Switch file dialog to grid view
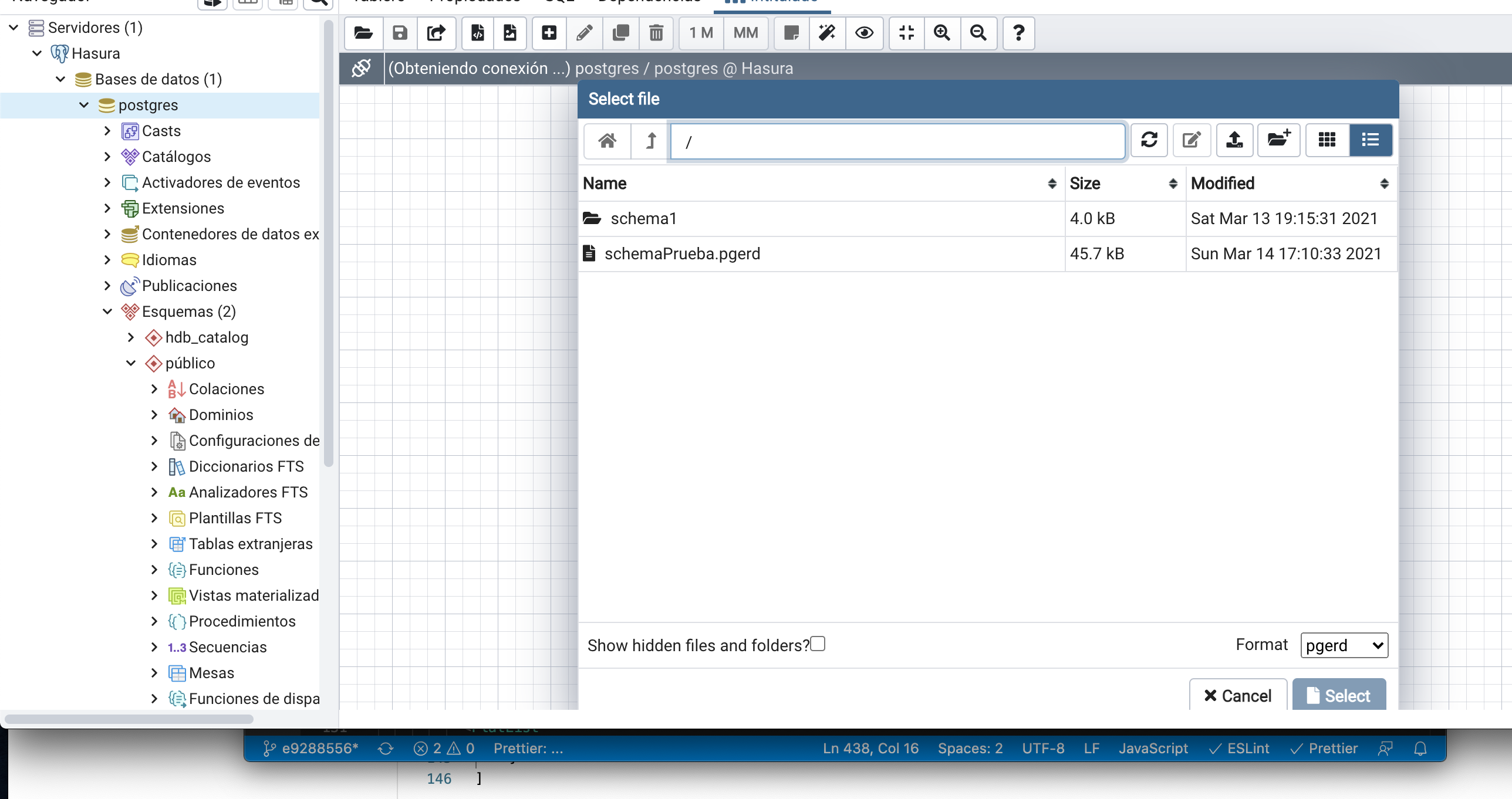Screen dimensions: 1512x799 click(x=1327, y=140)
